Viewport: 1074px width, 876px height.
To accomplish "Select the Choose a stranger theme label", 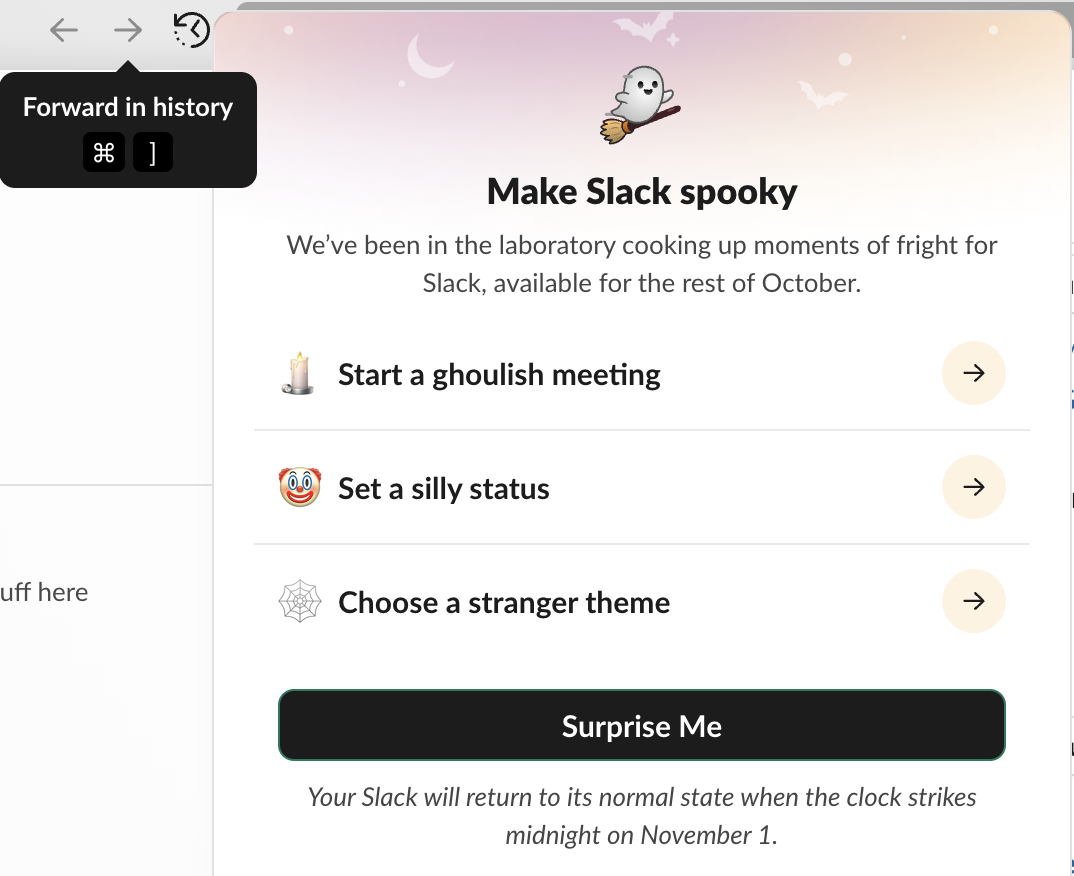I will click(504, 603).
